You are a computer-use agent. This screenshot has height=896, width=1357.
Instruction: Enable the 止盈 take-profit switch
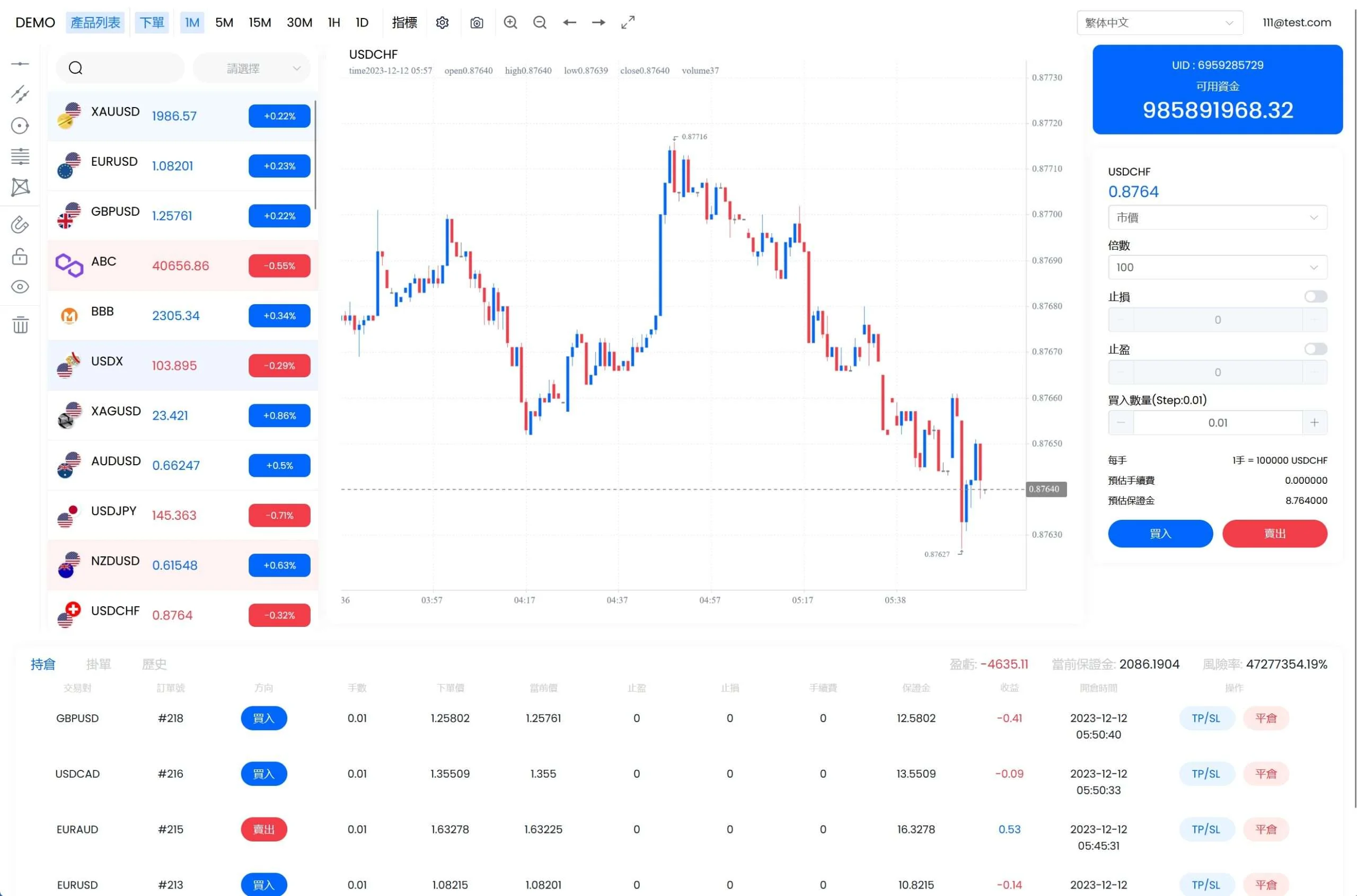click(1315, 349)
